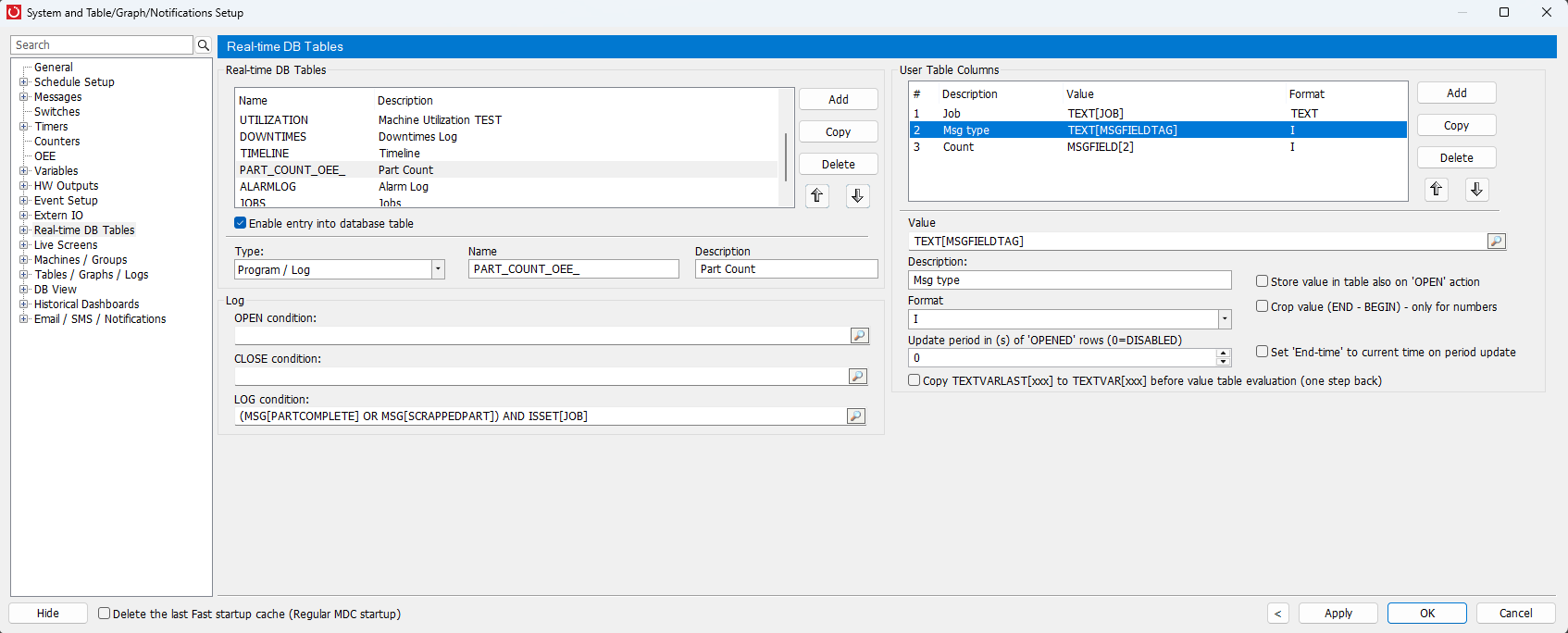The image size is (1568, 633).
Task: Check Copy TEXTVARLAST to TEXTVAR option
Action: 915,380
